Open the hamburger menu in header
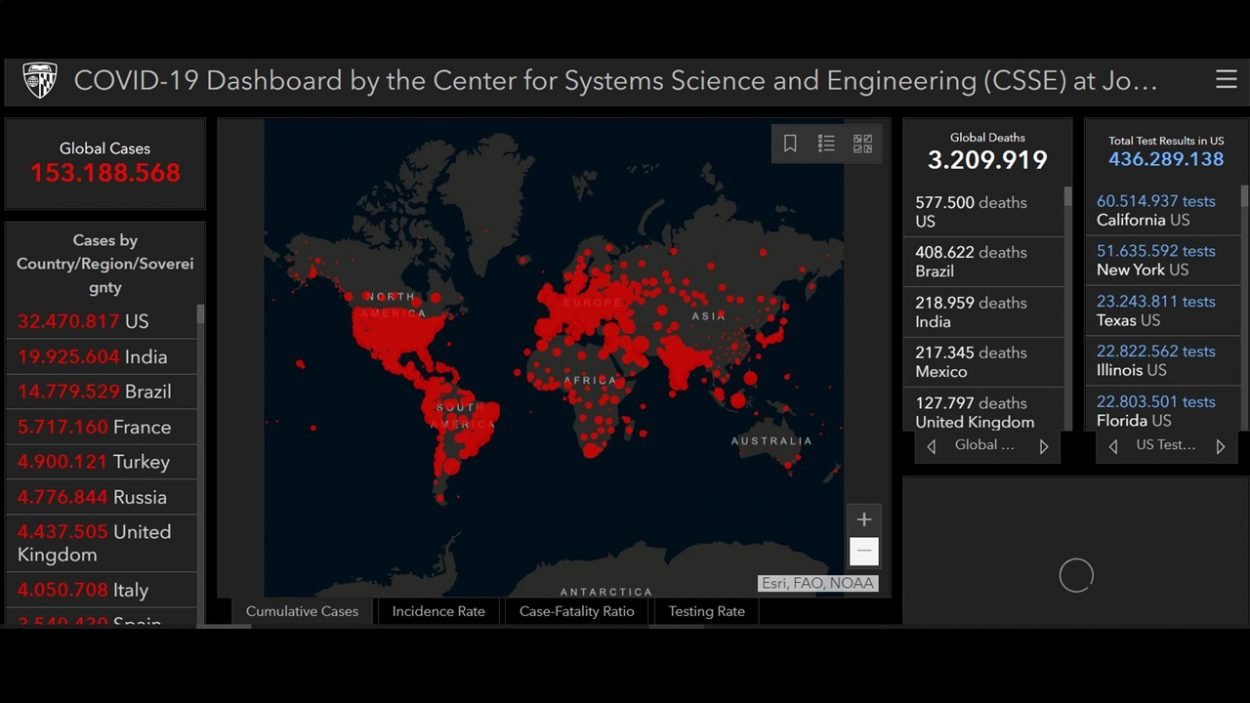 [1226, 80]
